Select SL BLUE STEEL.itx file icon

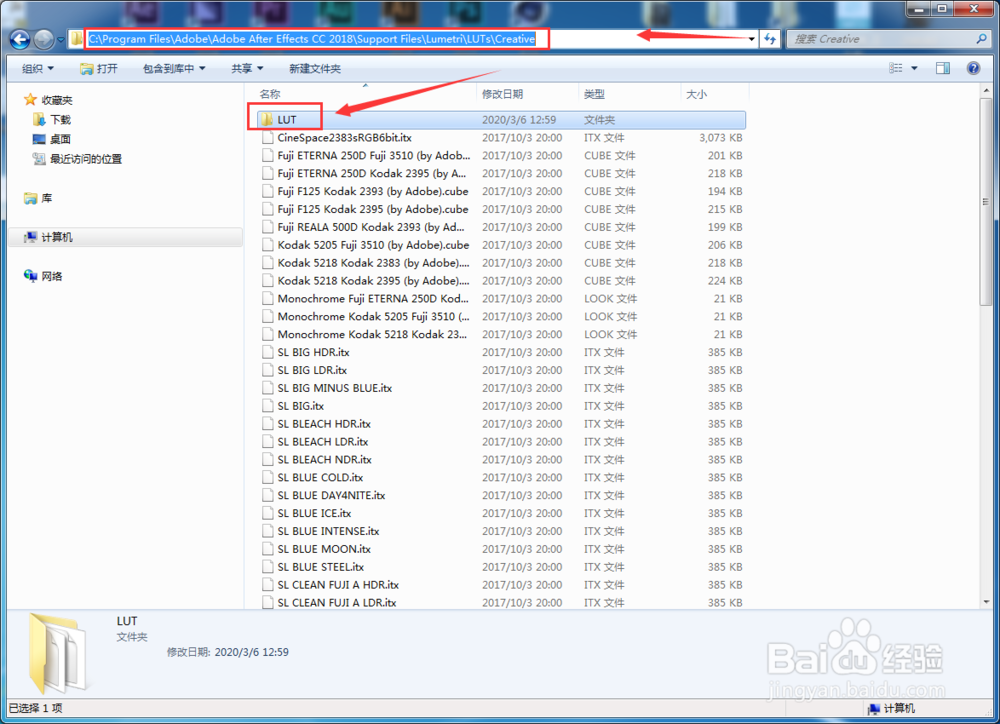(268, 566)
